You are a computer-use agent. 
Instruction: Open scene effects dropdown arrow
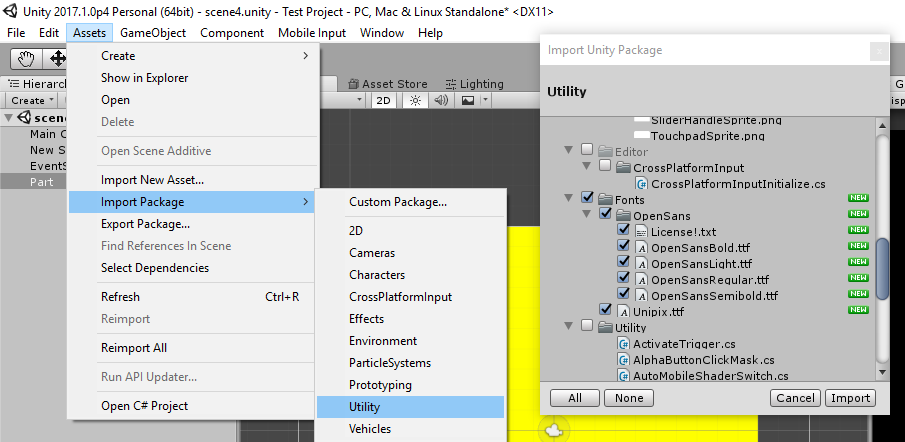485,100
